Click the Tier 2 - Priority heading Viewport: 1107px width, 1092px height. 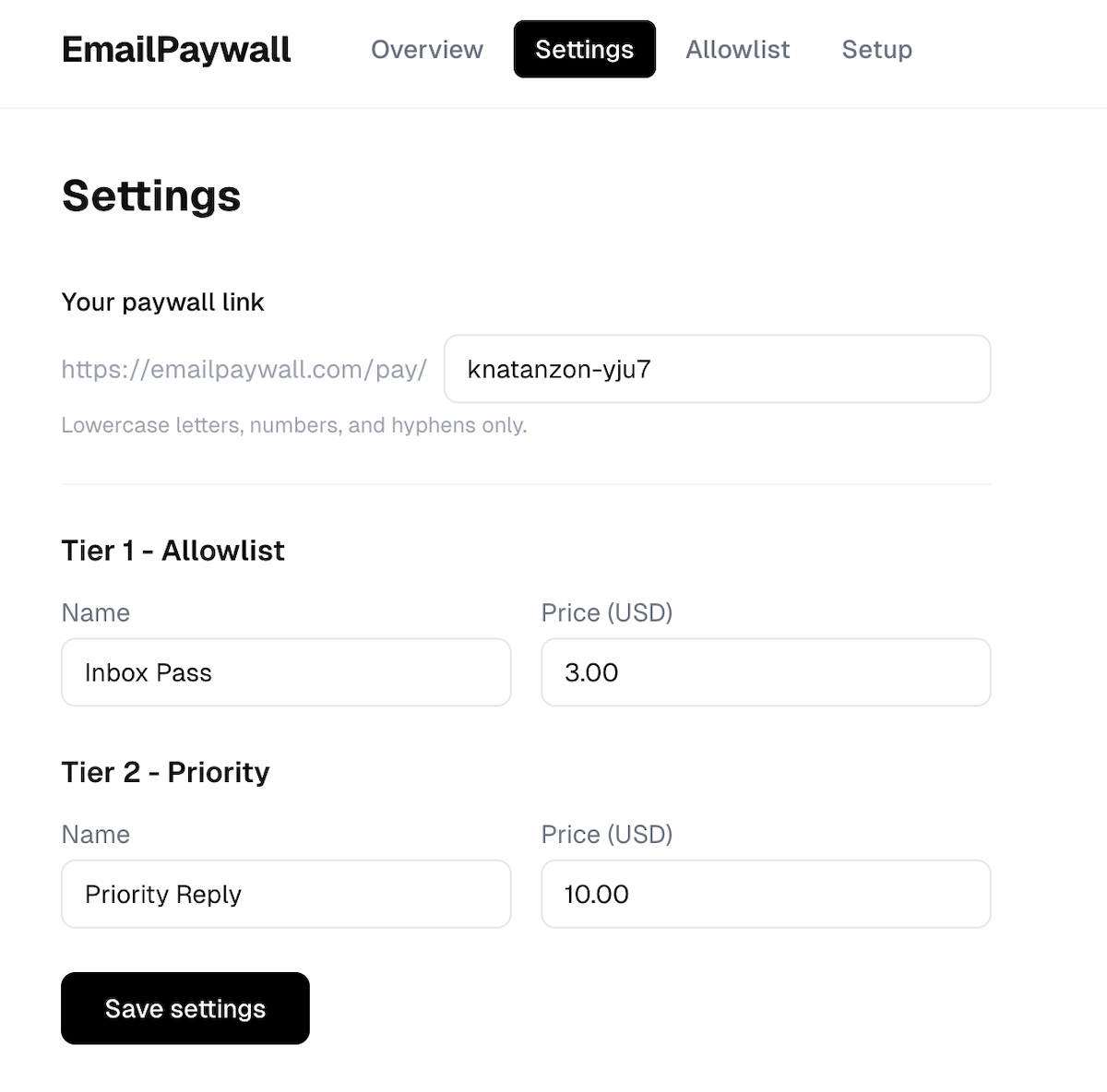tap(164, 772)
